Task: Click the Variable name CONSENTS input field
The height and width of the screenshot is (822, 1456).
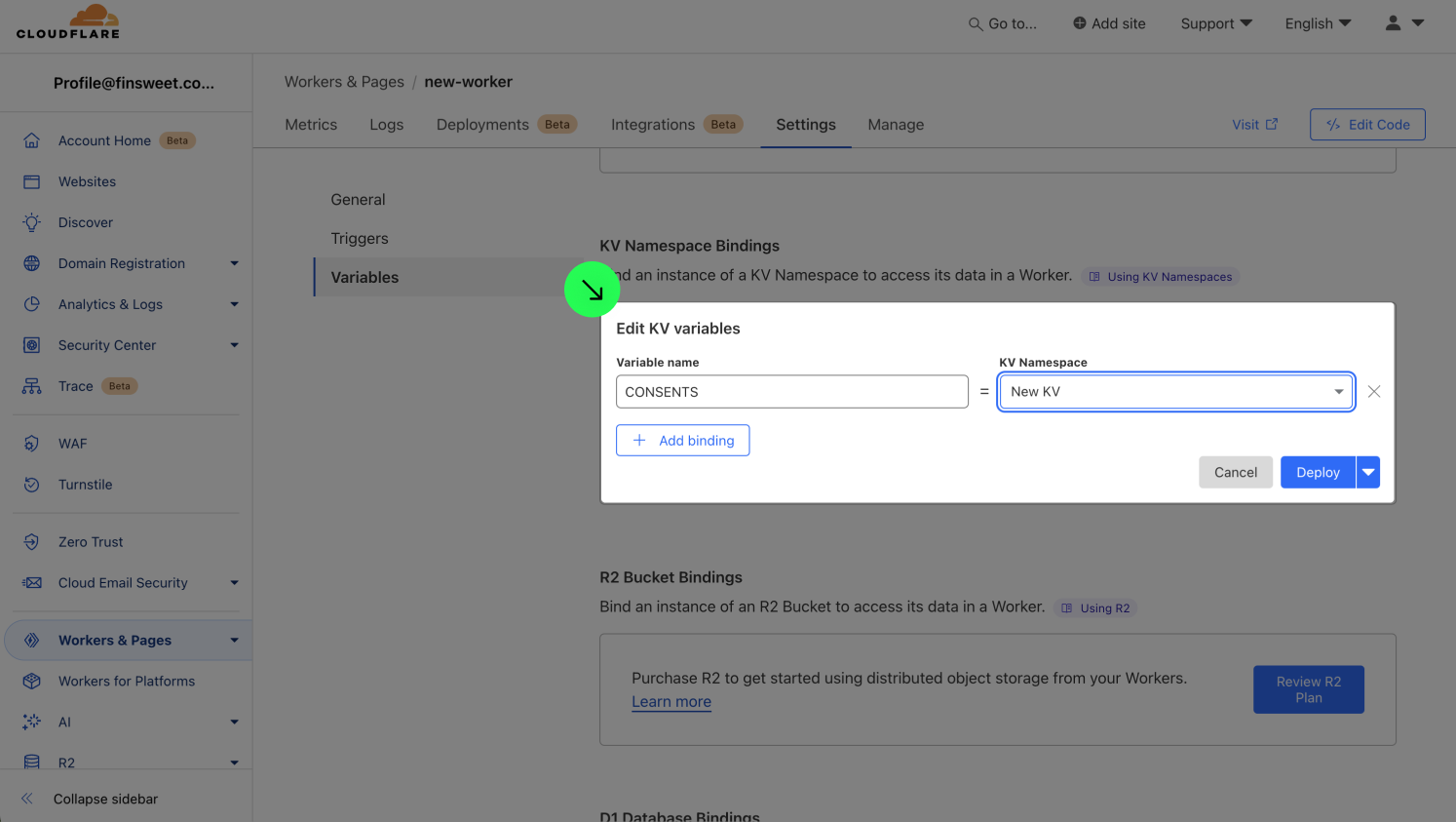Action: [792, 392]
